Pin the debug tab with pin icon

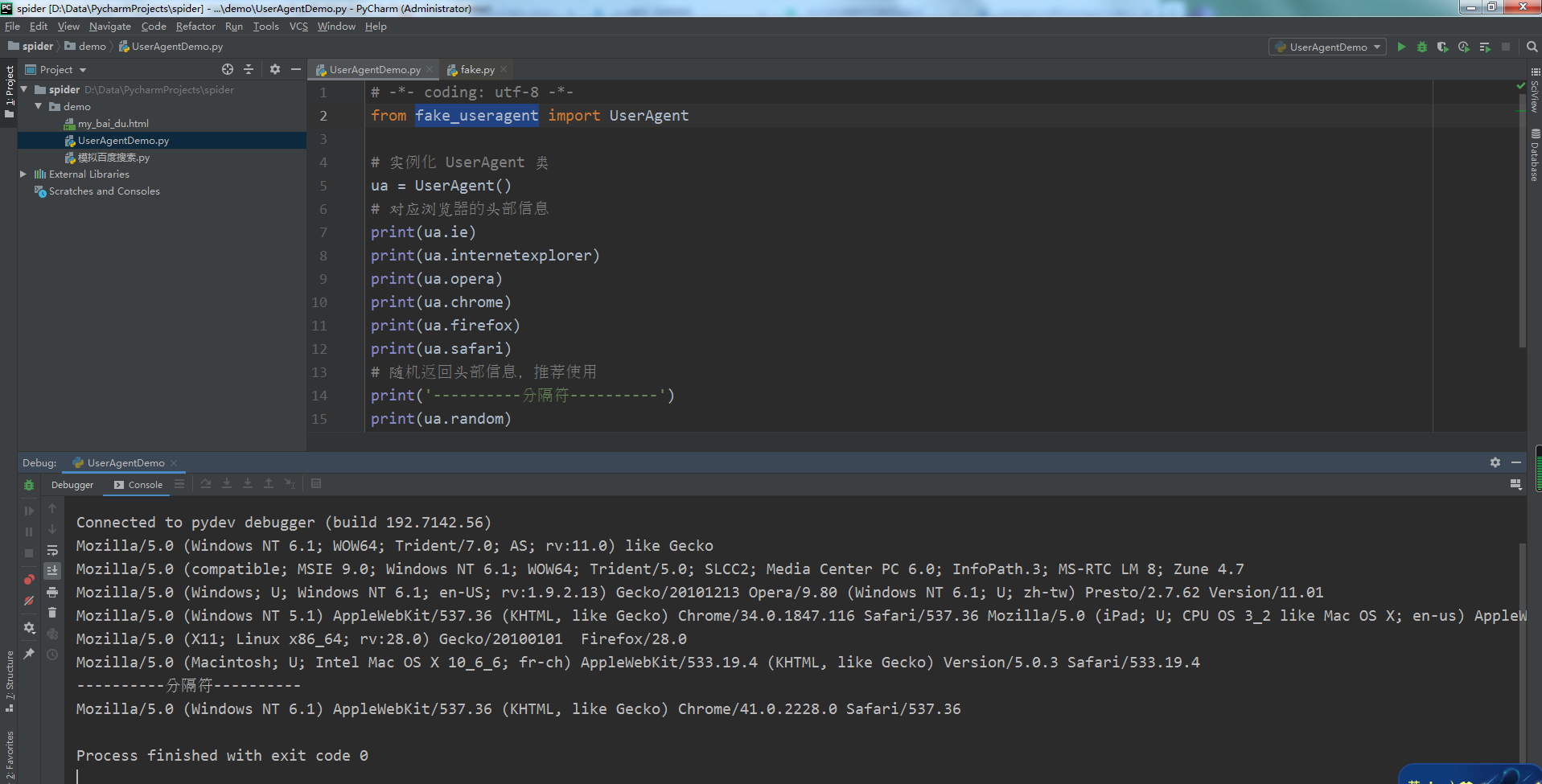29,653
